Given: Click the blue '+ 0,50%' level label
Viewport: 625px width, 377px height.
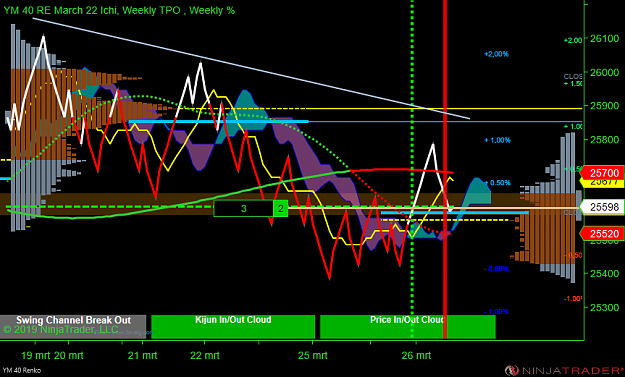Looking at the screenshot, I should tap(497, 183).
